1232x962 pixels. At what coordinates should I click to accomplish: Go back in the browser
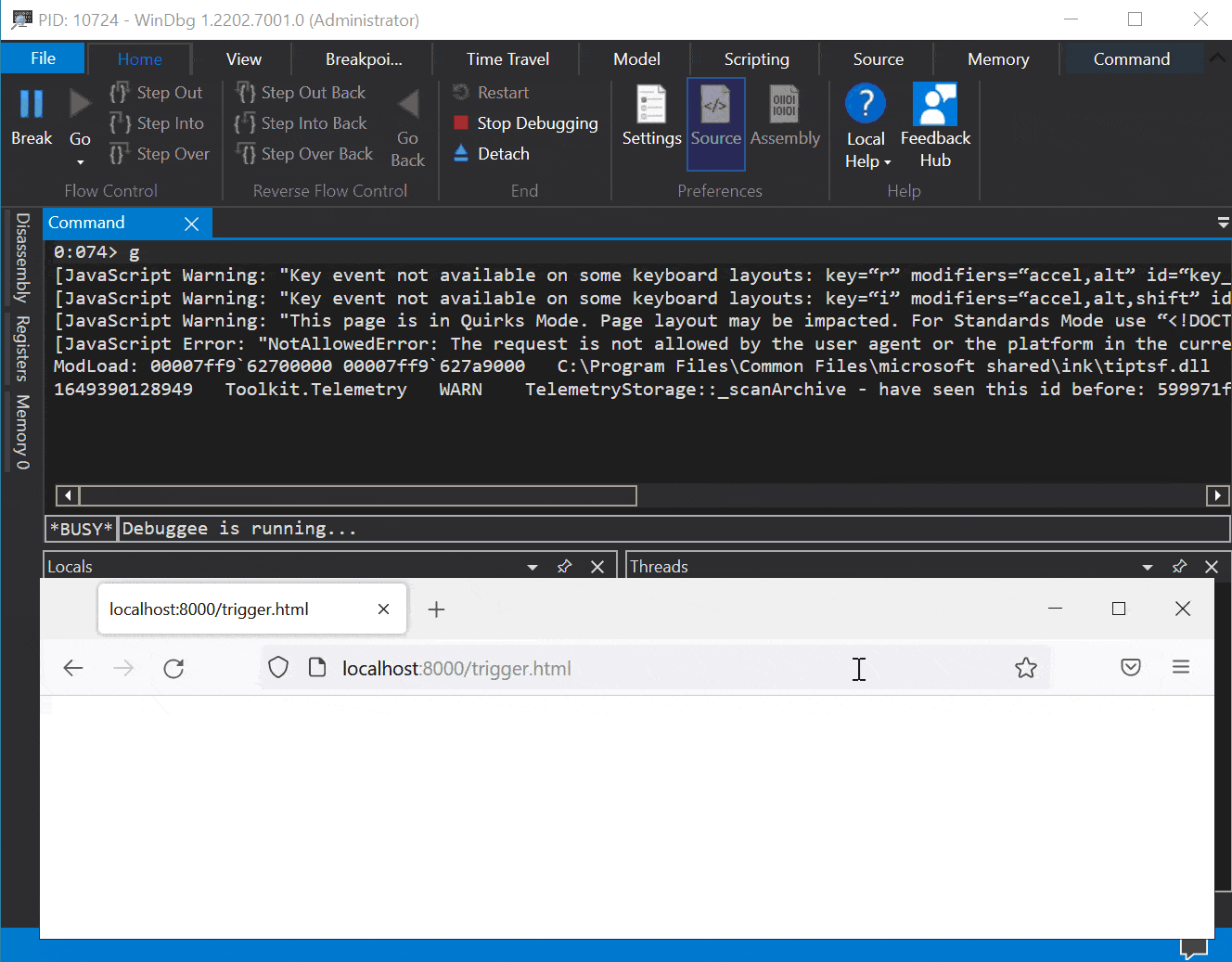coord(73,668)
